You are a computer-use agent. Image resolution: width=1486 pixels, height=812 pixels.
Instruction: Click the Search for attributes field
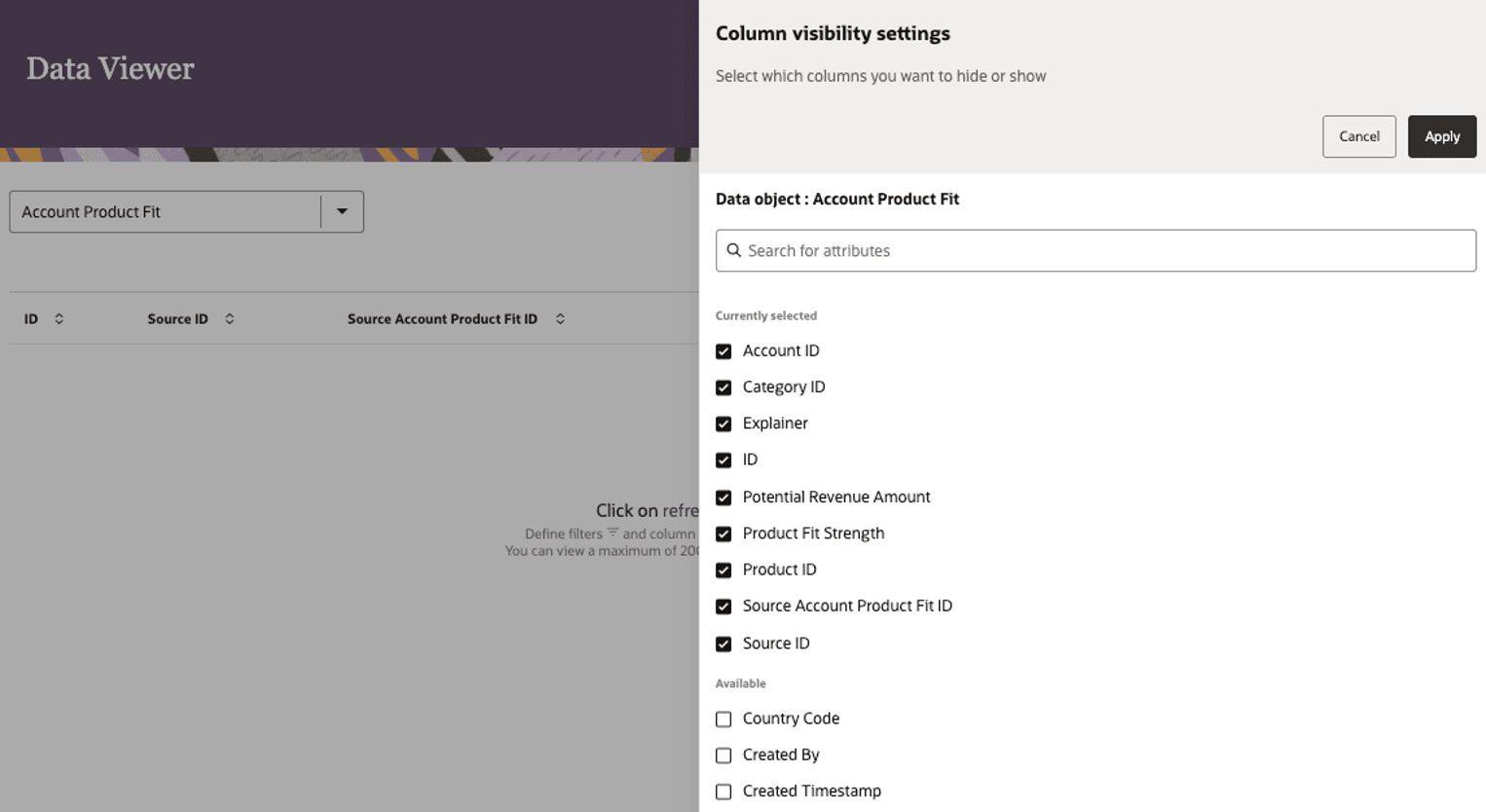(x=974, y=250)
